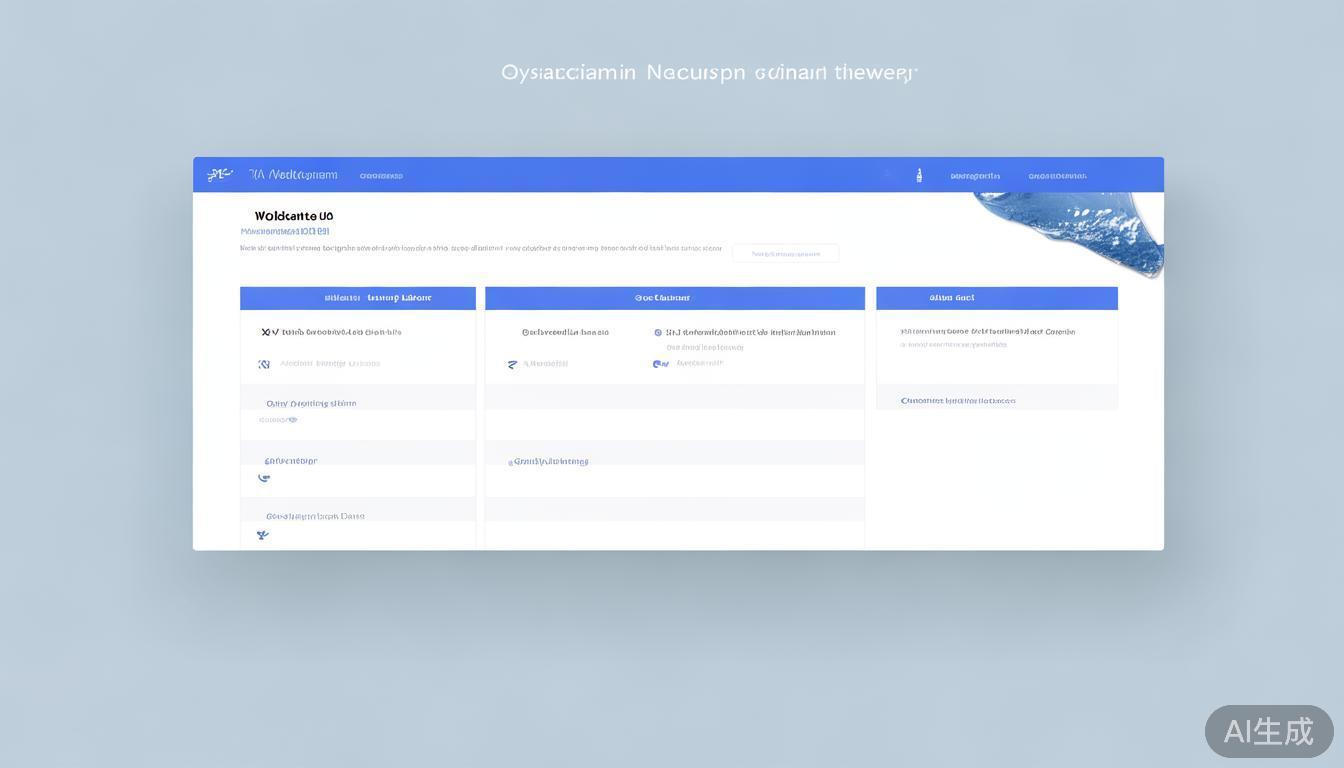Click the trophy-shaped icon at the bottom of the left panel

click(262, 535)
